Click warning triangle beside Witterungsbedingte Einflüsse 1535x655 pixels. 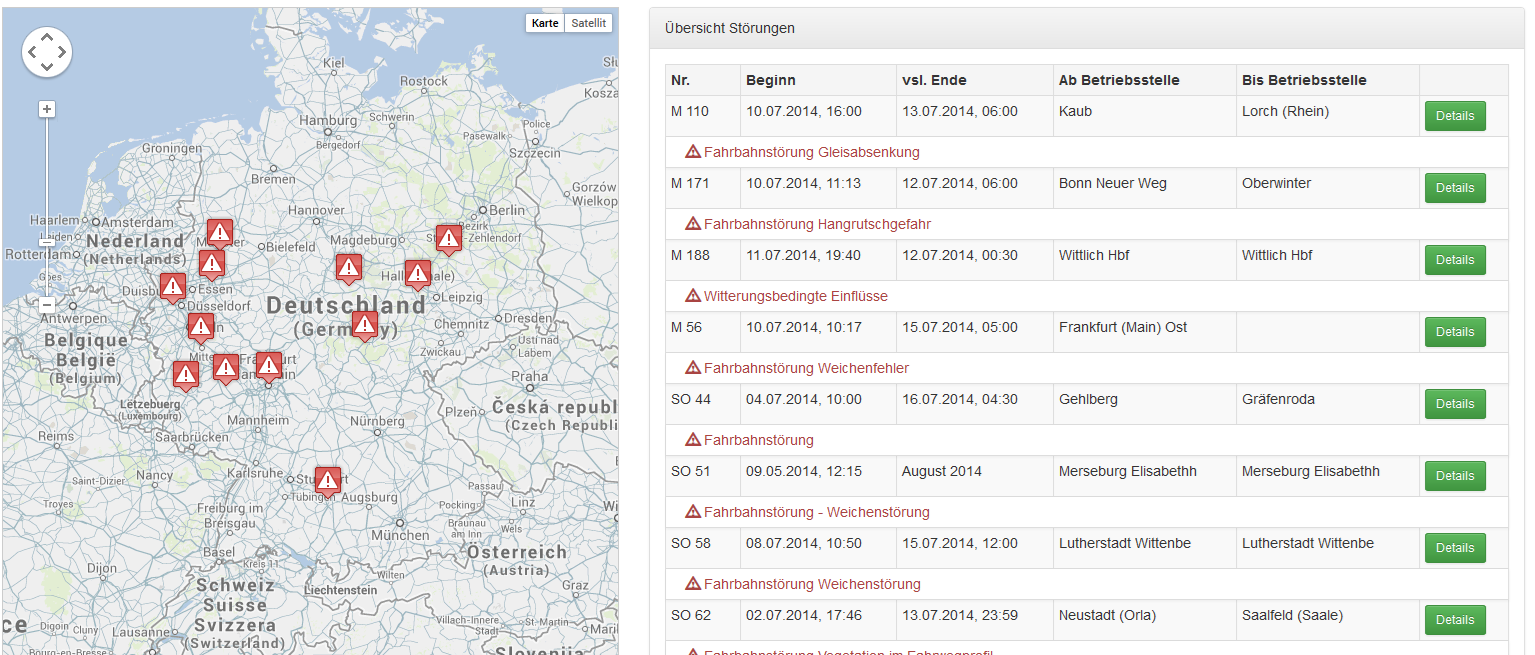click(x=693, y=296)
